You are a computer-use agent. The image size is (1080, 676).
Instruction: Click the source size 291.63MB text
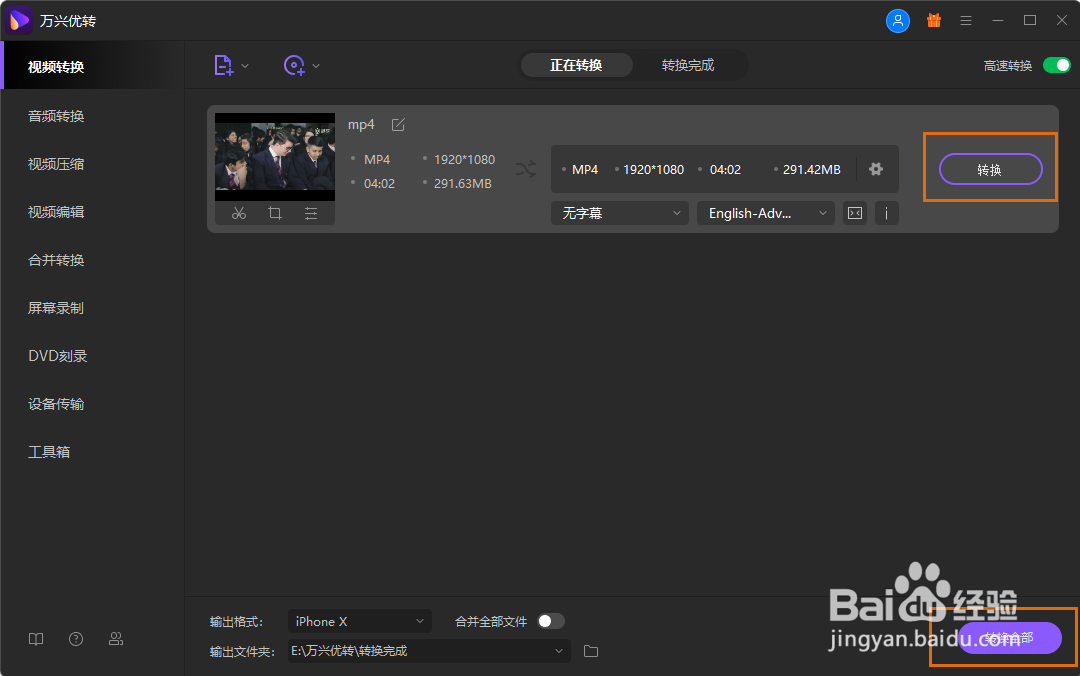[x=463, y=184]
